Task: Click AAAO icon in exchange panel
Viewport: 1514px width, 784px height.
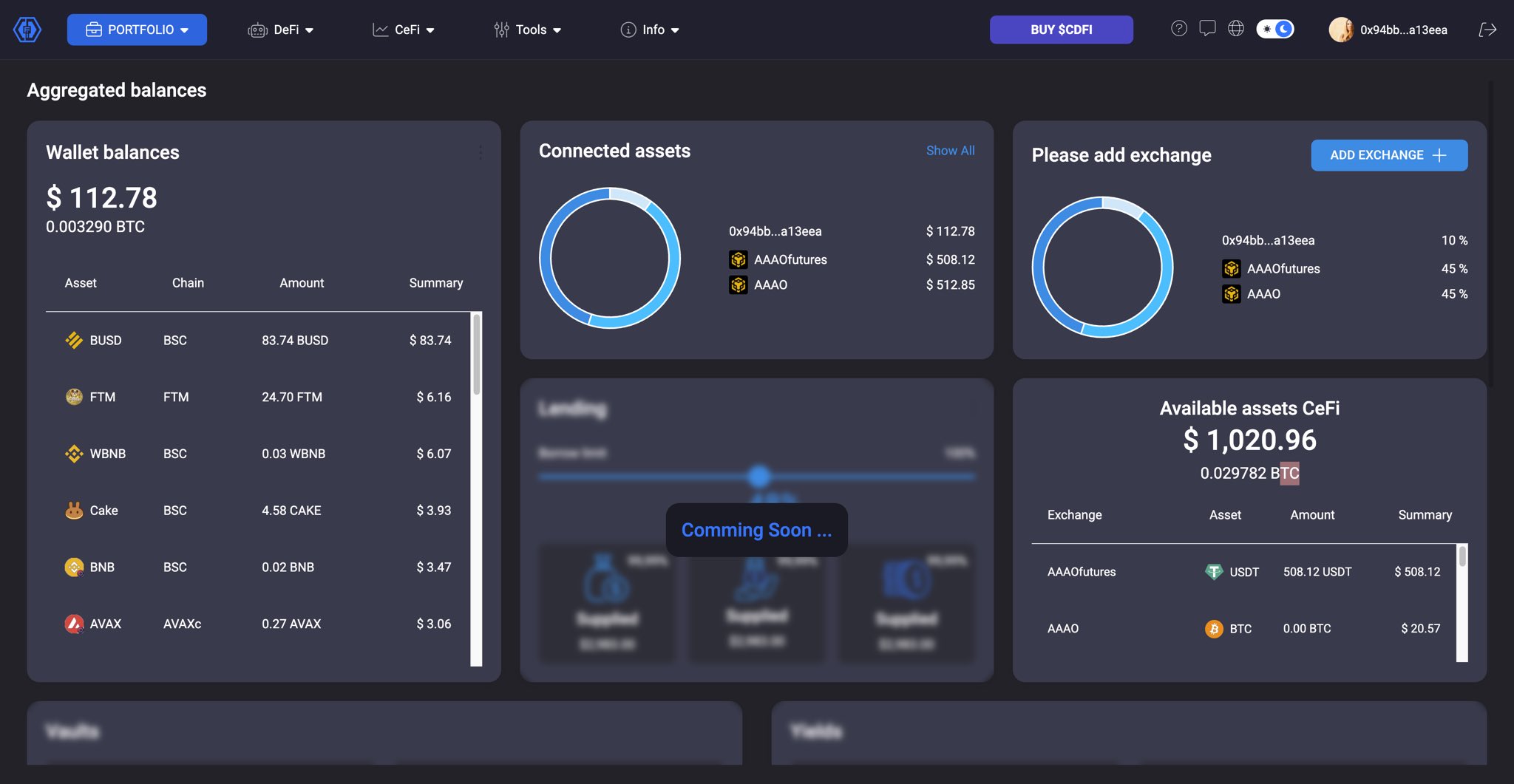Action: point(1232,293)
